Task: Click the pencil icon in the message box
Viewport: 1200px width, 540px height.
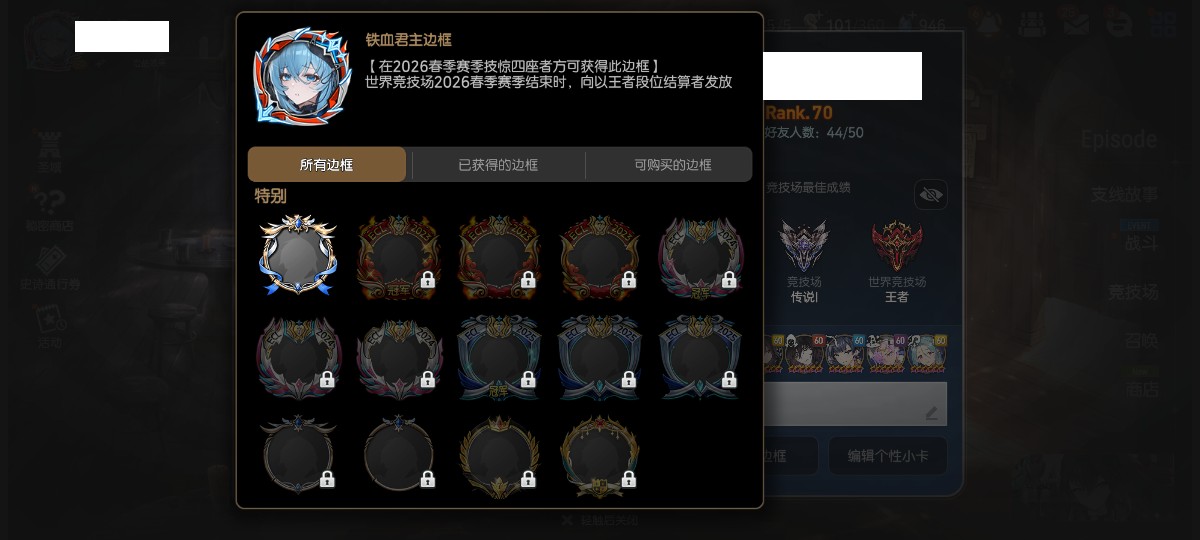Action: pyautogui.click(x=932, y=412)
